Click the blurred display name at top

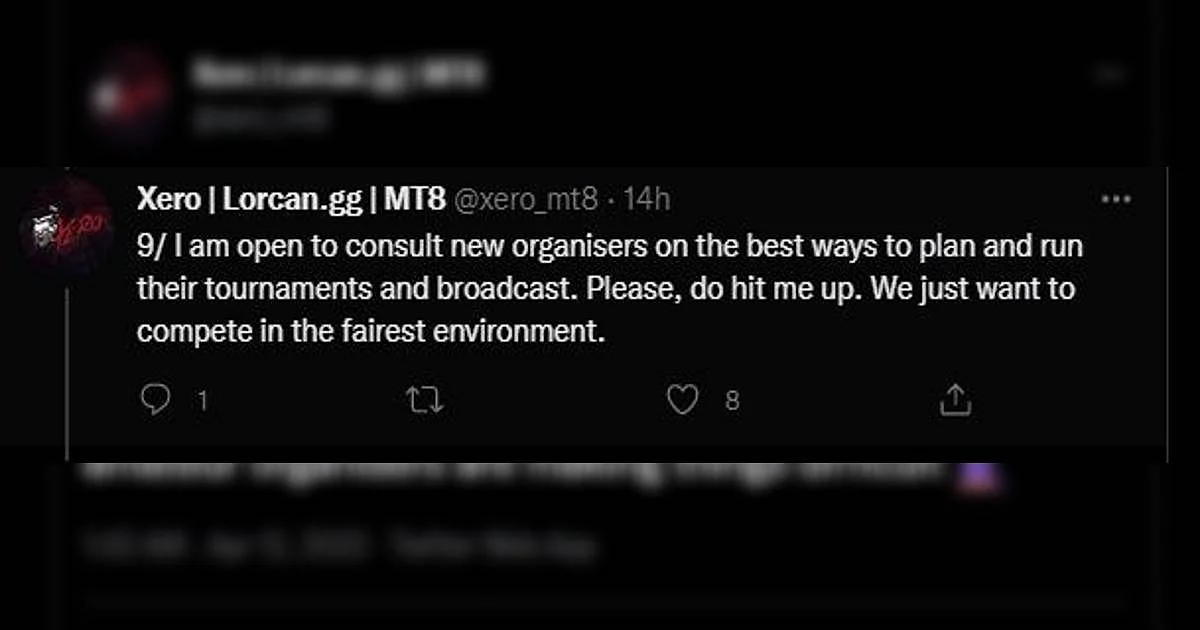pos(337,73)
